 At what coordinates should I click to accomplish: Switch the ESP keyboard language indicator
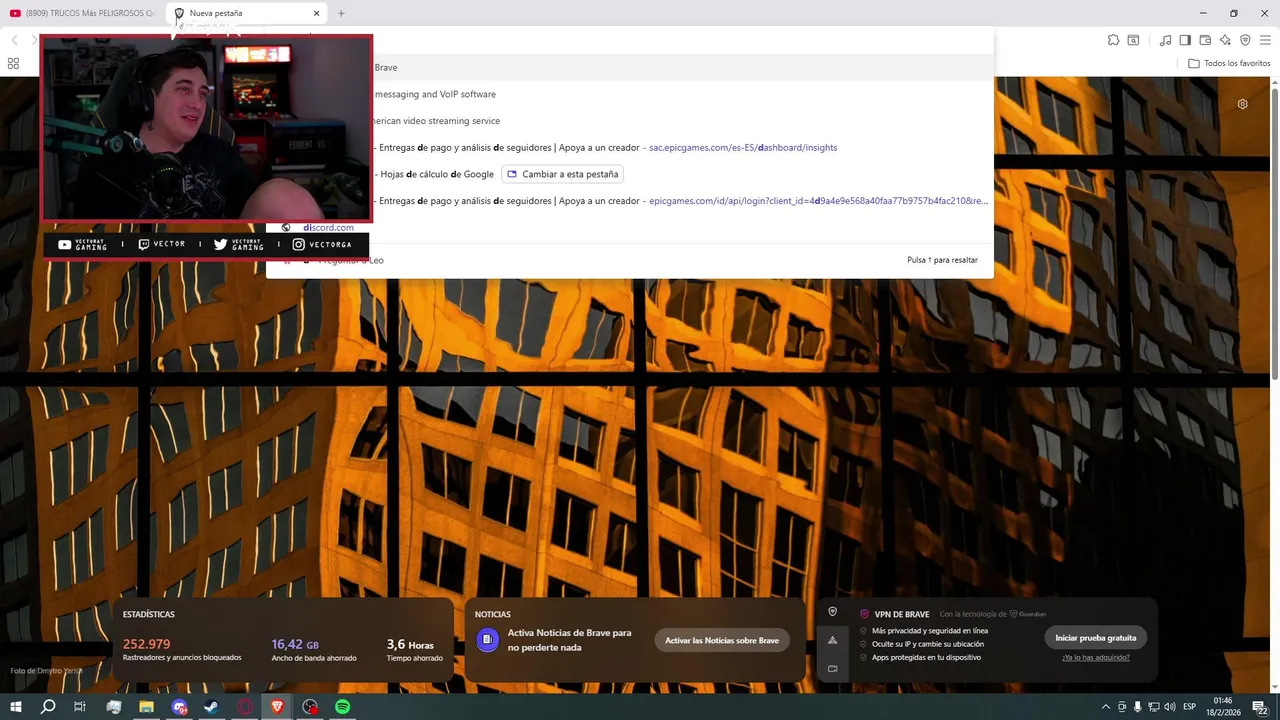click(1190, 707)
